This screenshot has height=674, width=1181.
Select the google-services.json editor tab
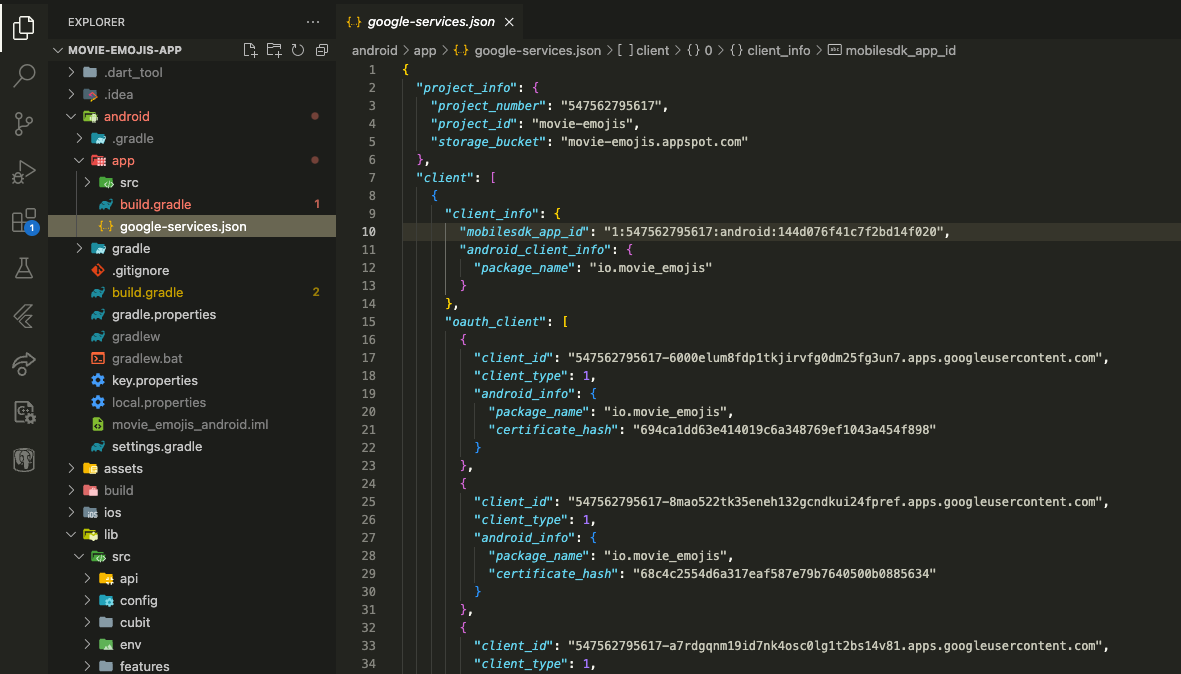pyautogui.click(x=431, y=22)
